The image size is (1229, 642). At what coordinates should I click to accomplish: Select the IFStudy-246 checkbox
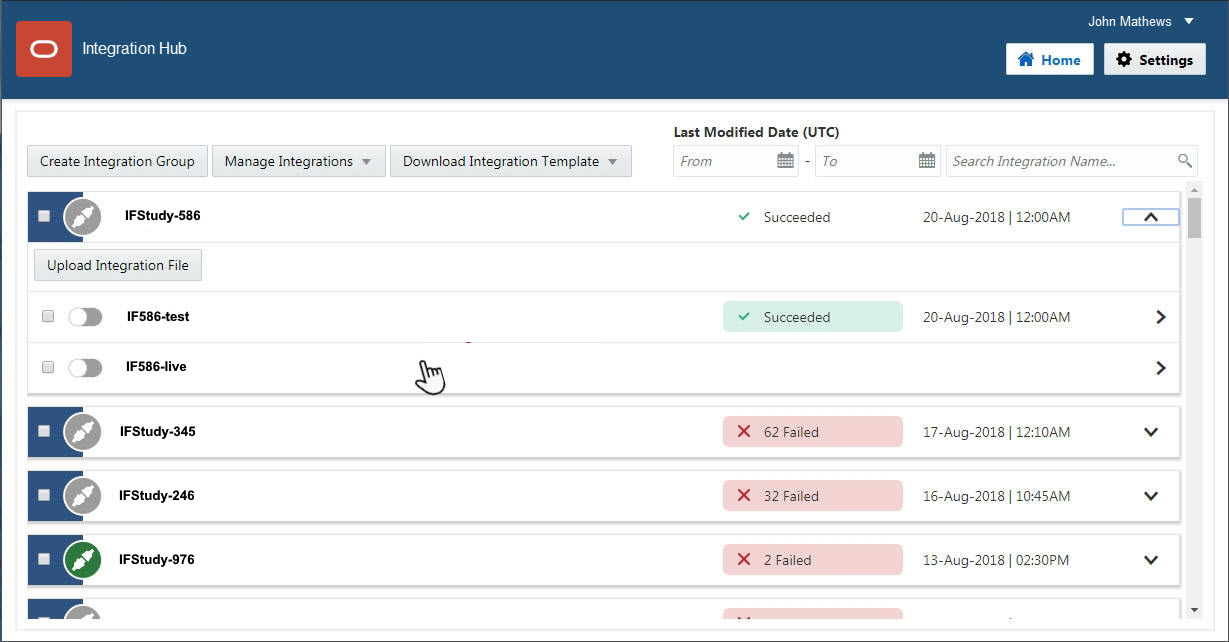pos(44,495)
